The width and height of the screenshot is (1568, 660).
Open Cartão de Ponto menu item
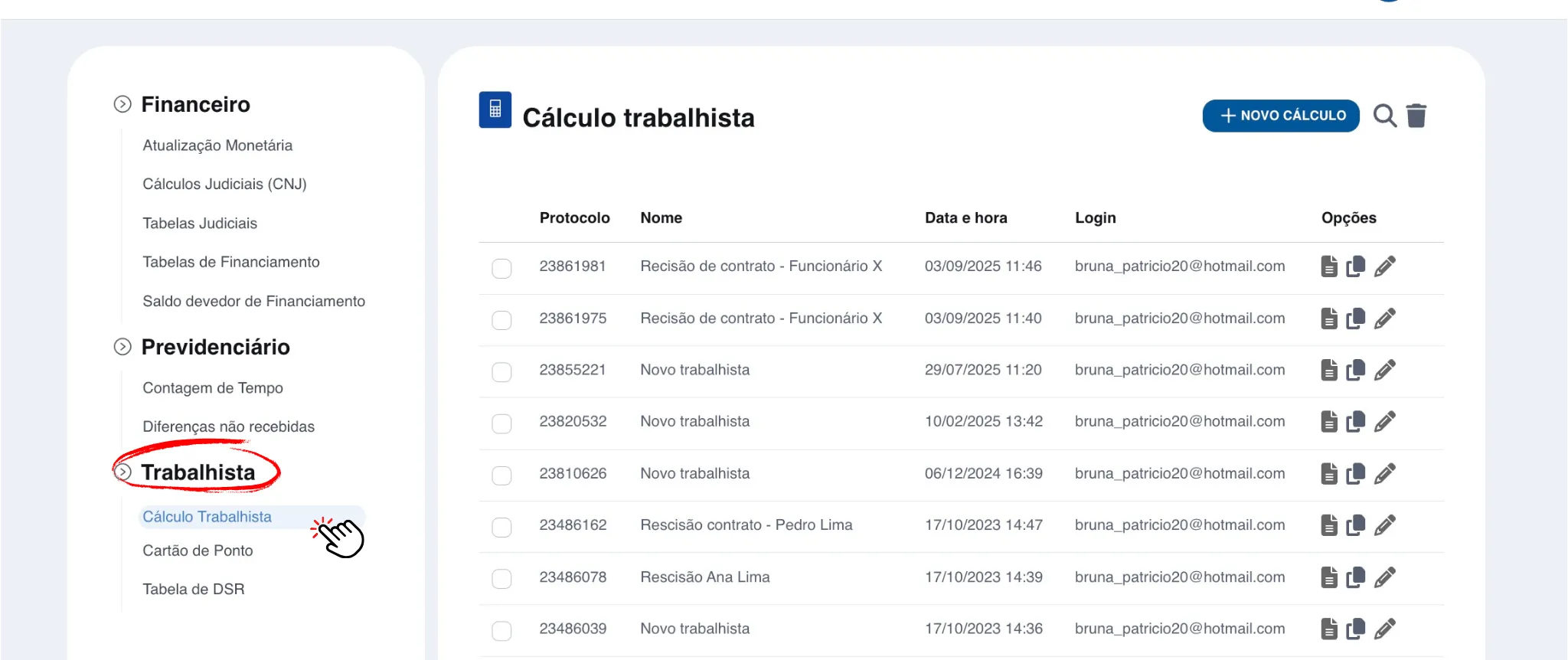click(x=198, y=551)
